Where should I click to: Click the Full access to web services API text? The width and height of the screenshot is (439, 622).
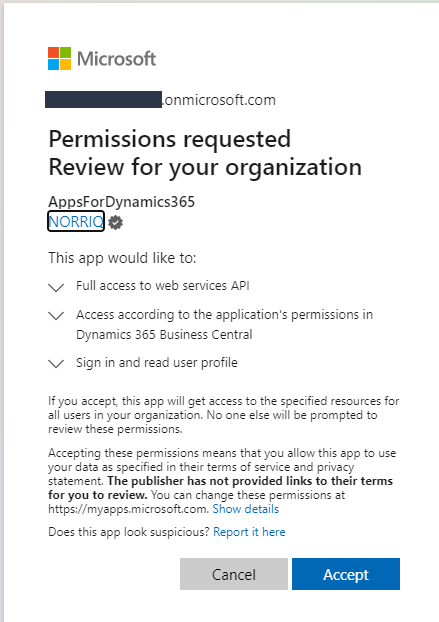pyautogui.click(x=163, y=286)
